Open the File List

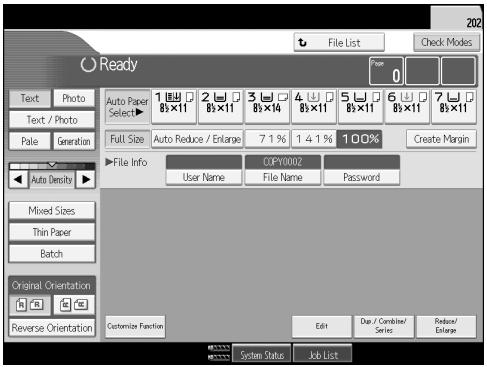(339, 42)
